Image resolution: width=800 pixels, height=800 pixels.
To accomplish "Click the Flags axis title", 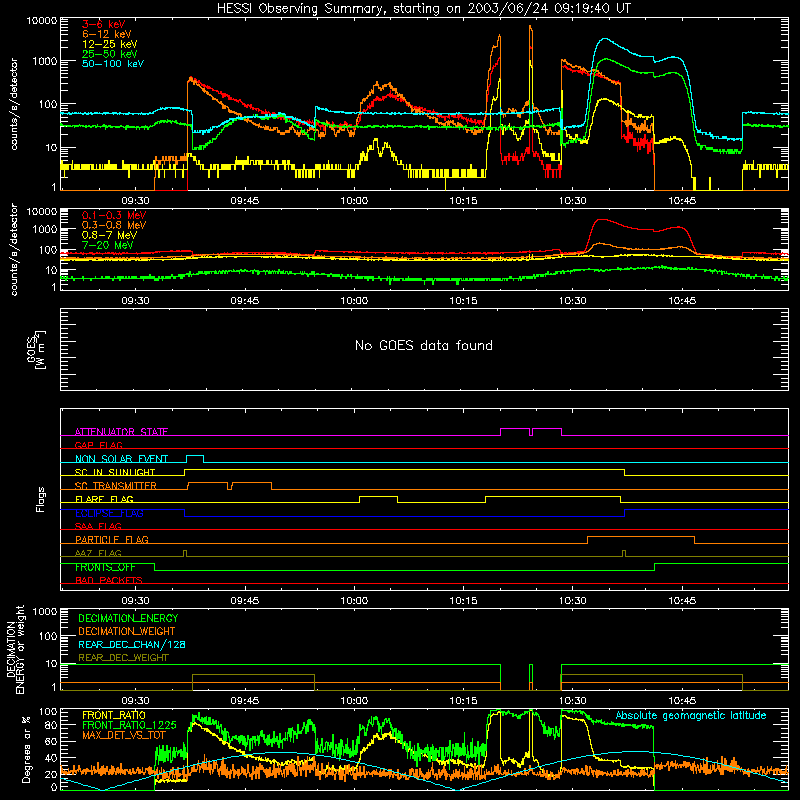I will (40, 499).
